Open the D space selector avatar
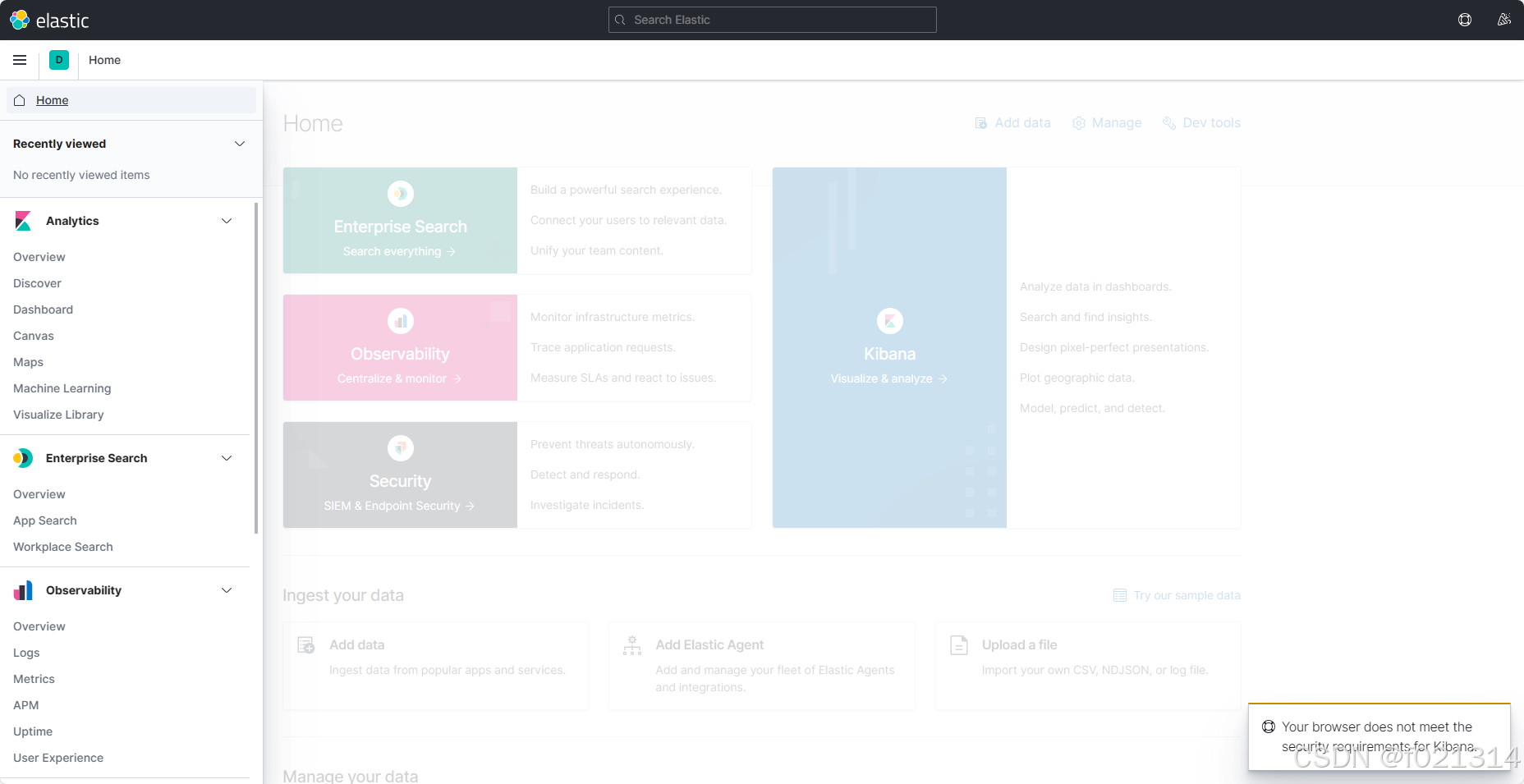 click(59, 60)
